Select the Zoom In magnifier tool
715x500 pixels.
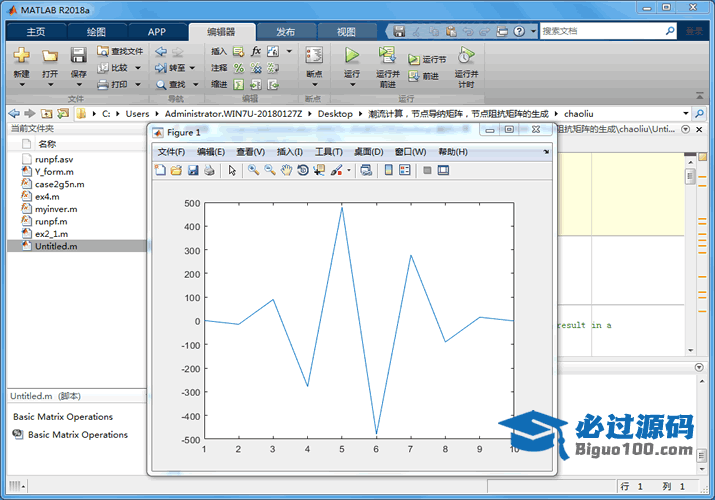point(254,170)
